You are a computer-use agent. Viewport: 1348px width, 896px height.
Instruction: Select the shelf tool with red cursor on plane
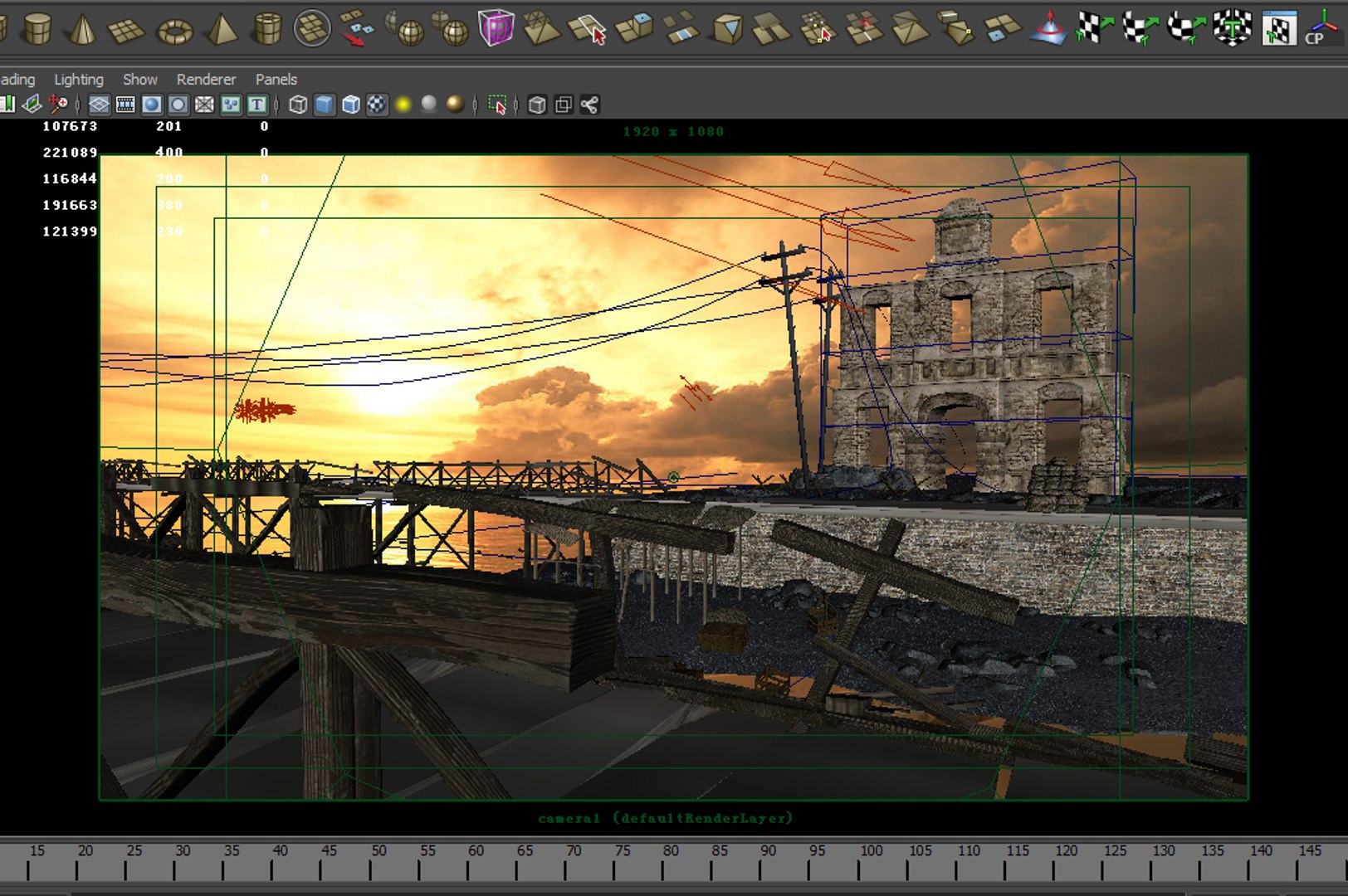[x=588, y=28]
